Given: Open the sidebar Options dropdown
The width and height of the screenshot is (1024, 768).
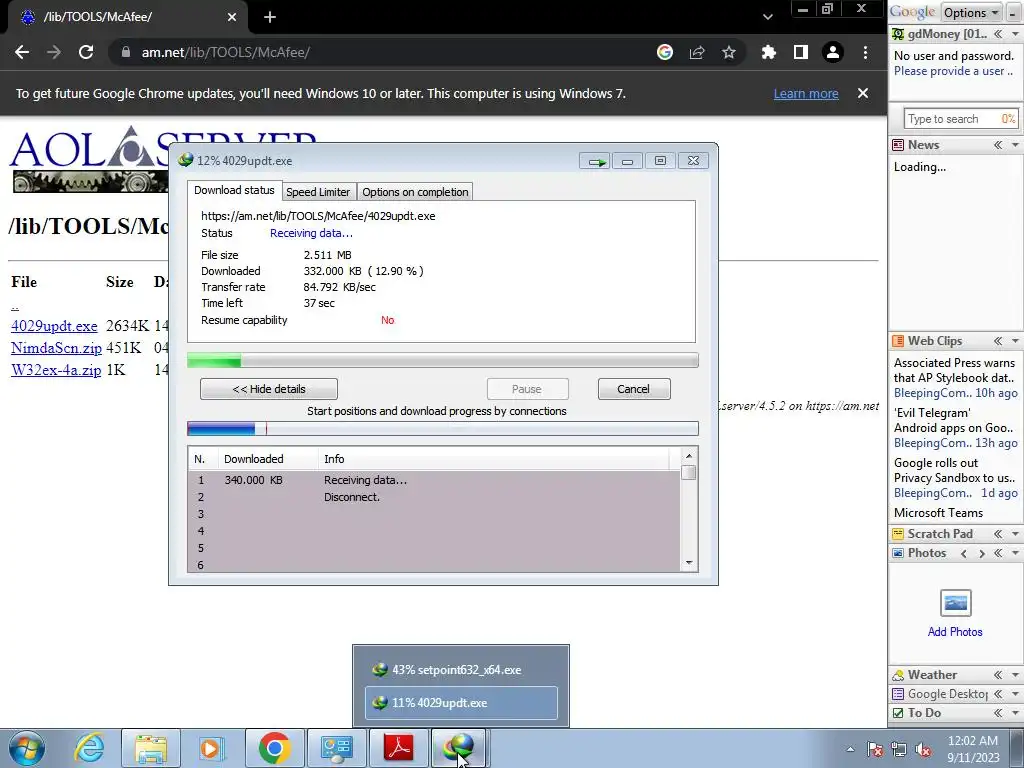Looking at the screenshot, I should [970, 12].
